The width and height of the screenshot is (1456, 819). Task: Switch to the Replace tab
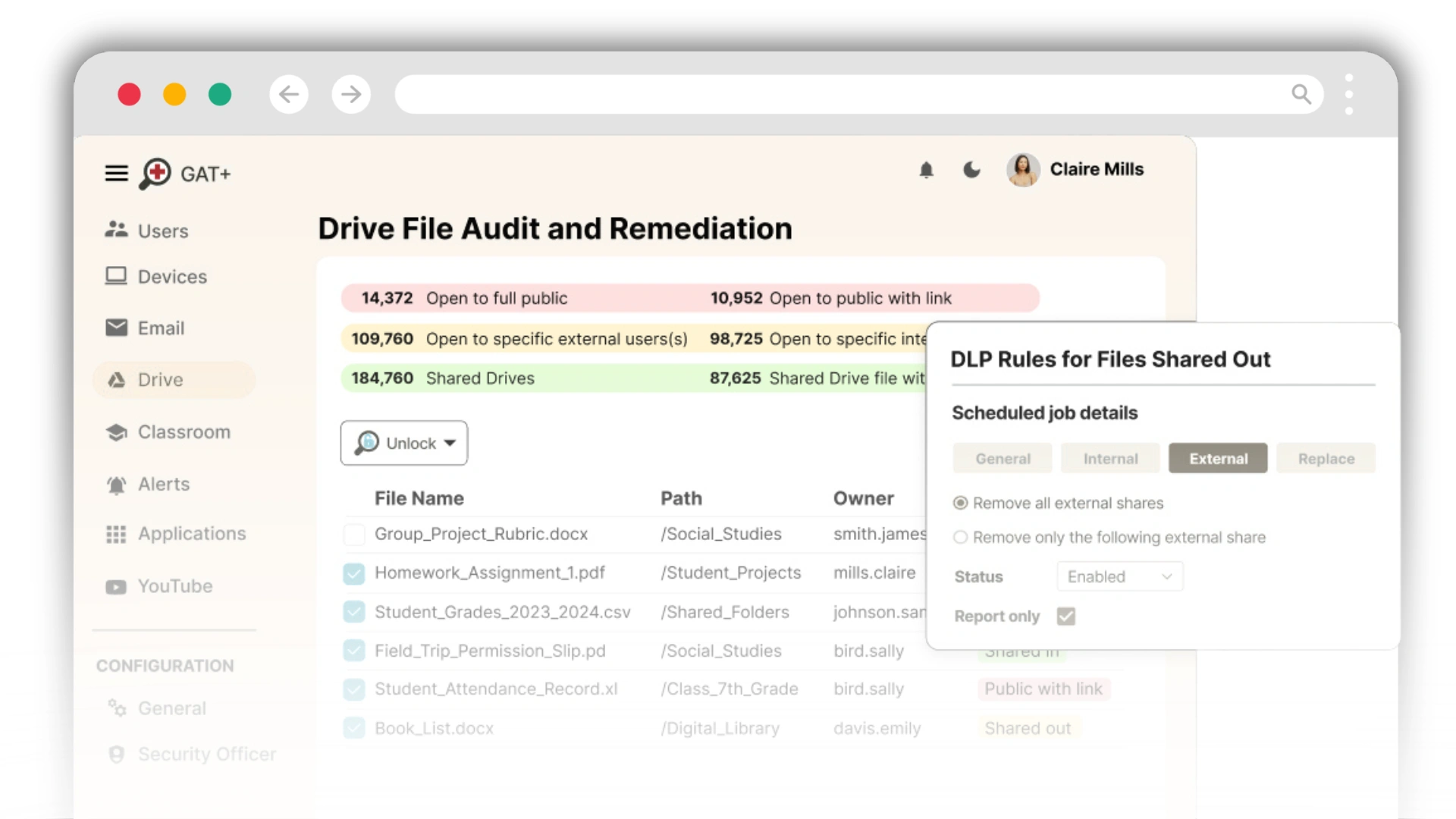point(1326,458)
